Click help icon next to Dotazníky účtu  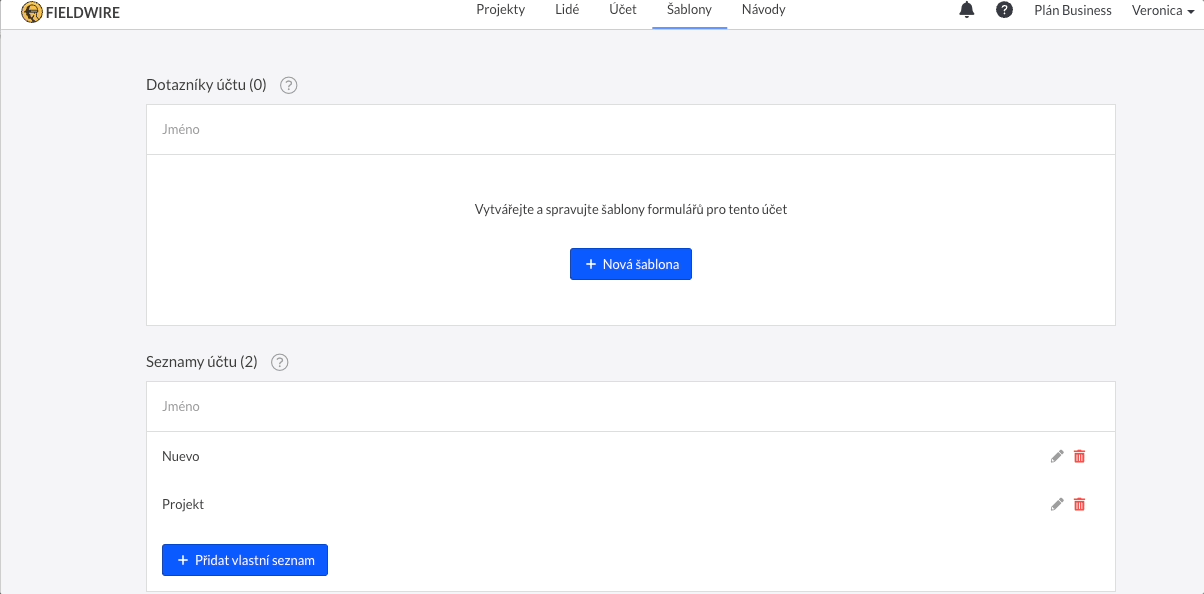click(289, 85)
